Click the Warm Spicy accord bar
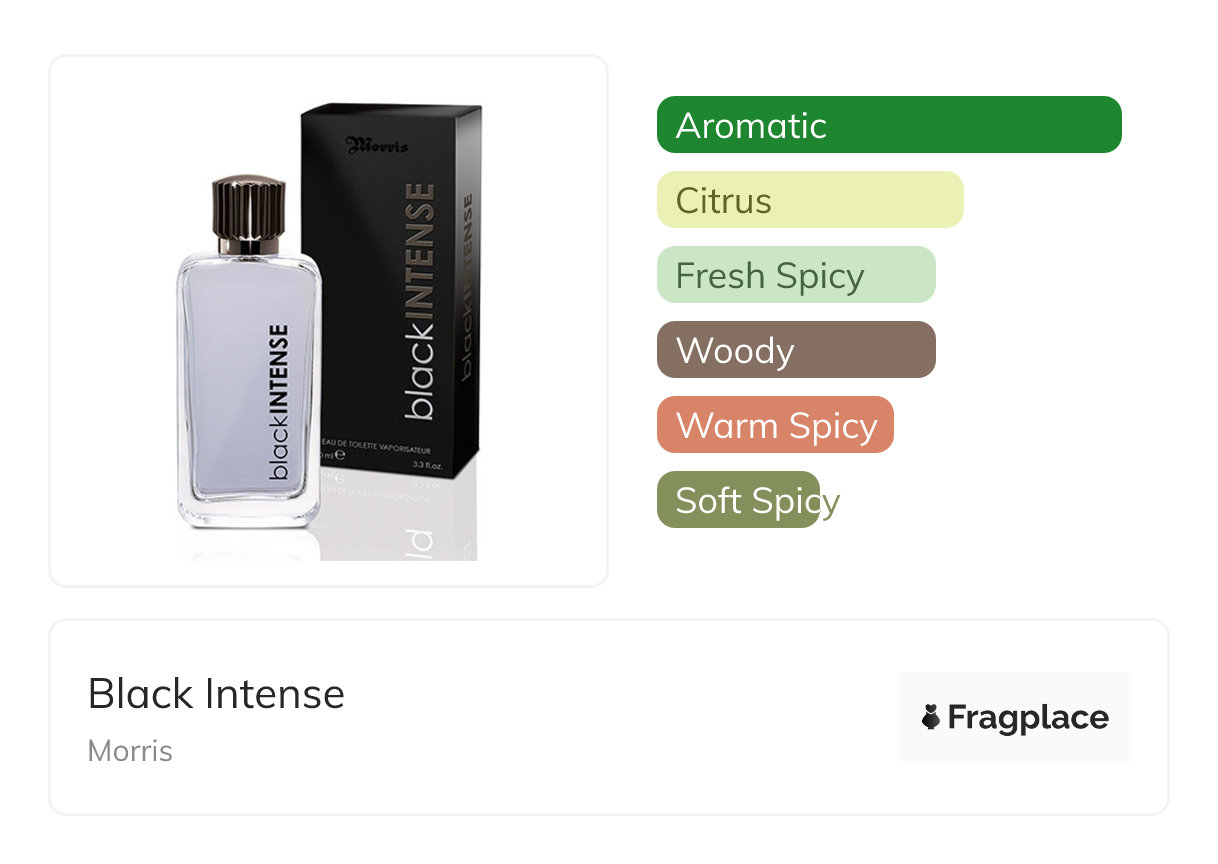The image size is (1218, 864). (775, 425)
